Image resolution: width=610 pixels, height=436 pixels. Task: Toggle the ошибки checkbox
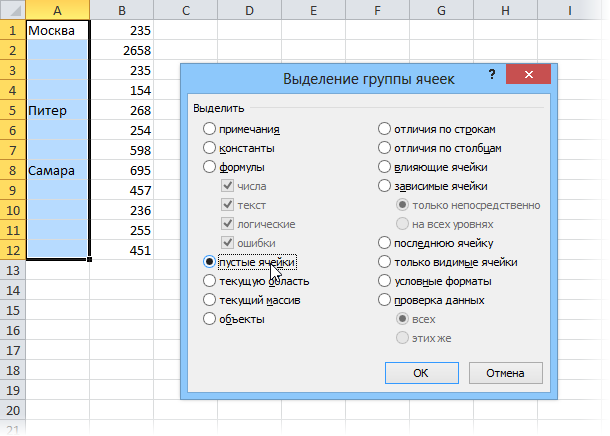pos(228,243)
